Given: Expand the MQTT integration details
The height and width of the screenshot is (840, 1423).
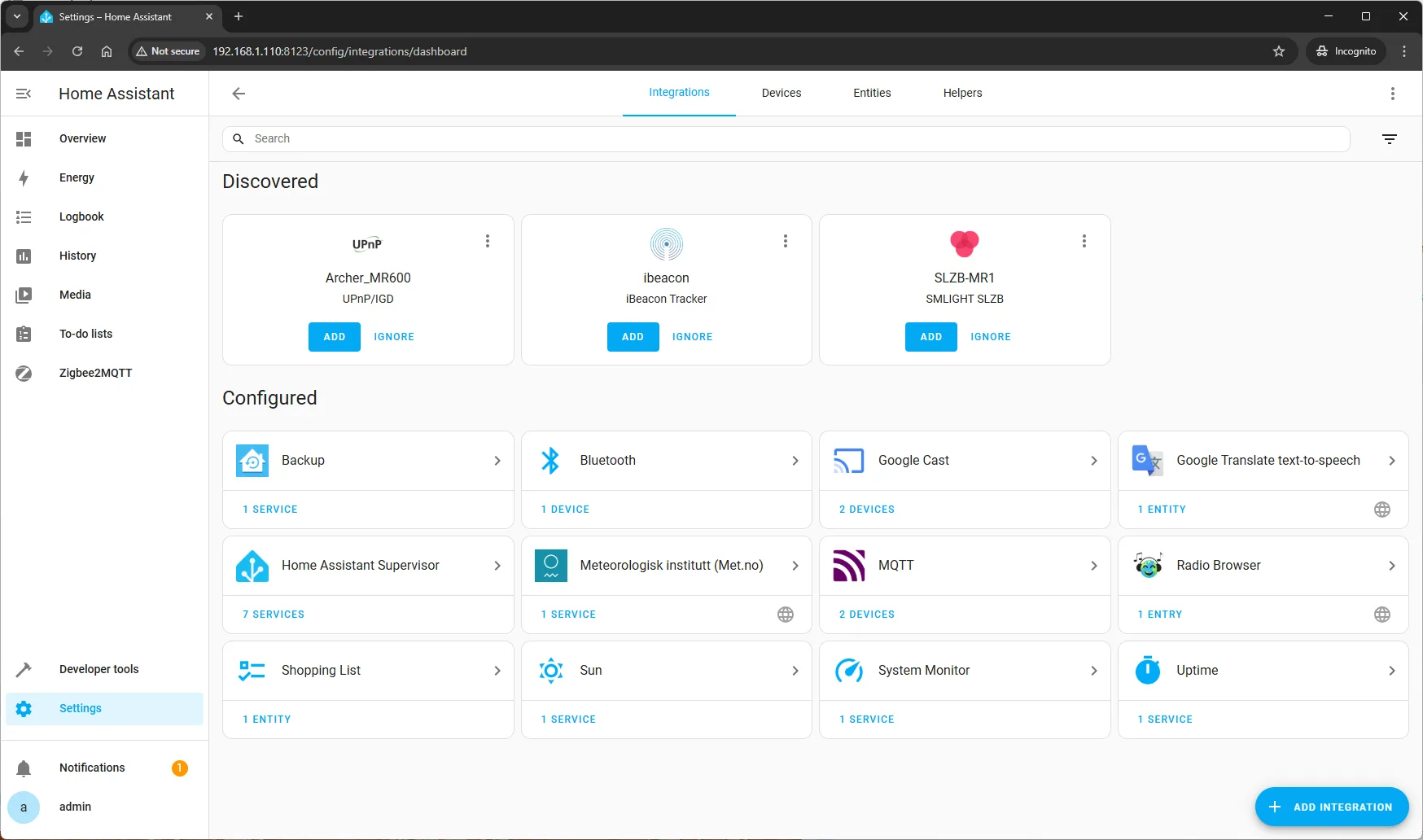Looking at the screenshot, I should (x=1093, y=565).
